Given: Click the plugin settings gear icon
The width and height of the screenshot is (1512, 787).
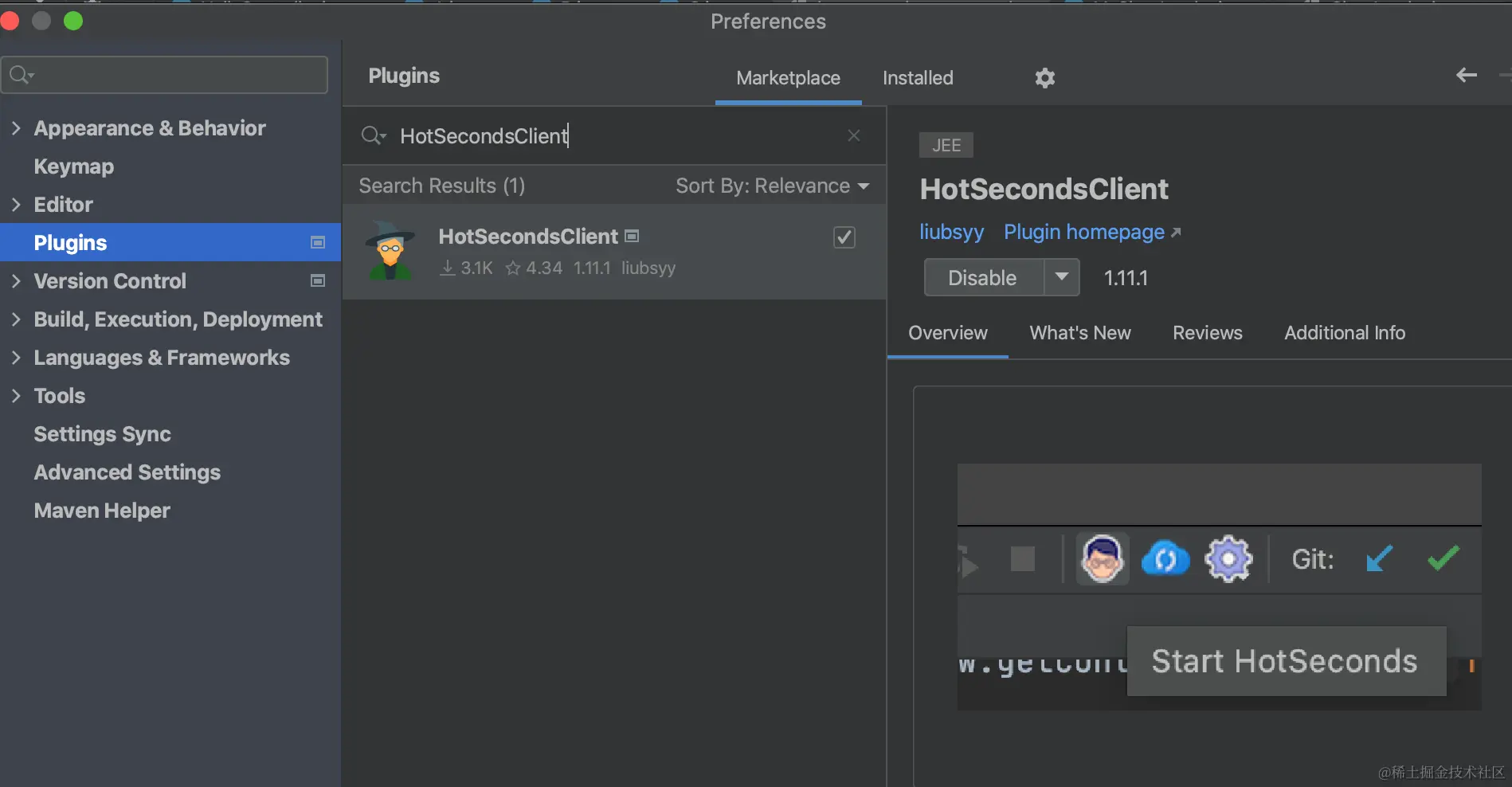Looking at the screenshot, I should pyautogui.click(x=1044, y=78).
